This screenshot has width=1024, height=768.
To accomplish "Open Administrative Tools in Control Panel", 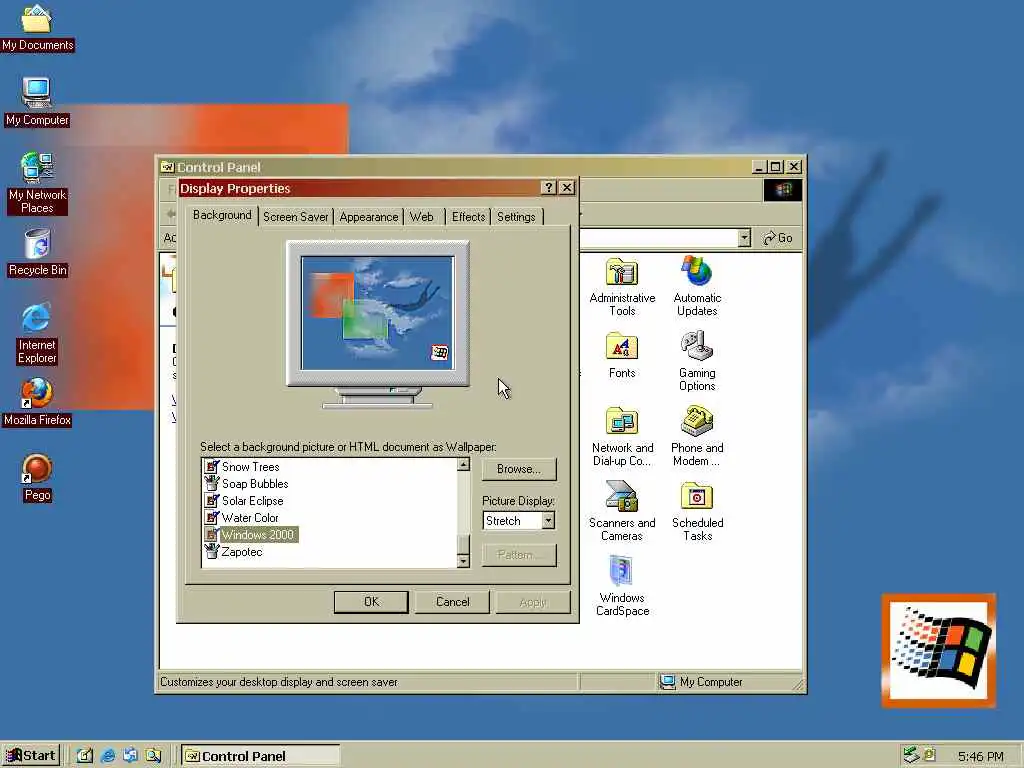I will 622,286.
